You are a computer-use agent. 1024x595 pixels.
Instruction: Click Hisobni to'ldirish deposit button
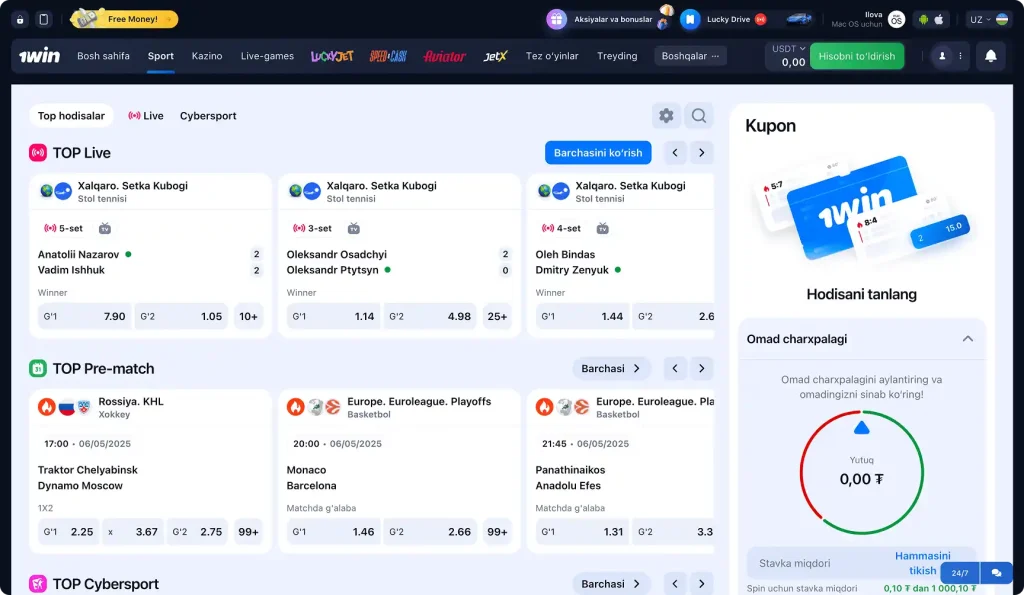(857, 56)
